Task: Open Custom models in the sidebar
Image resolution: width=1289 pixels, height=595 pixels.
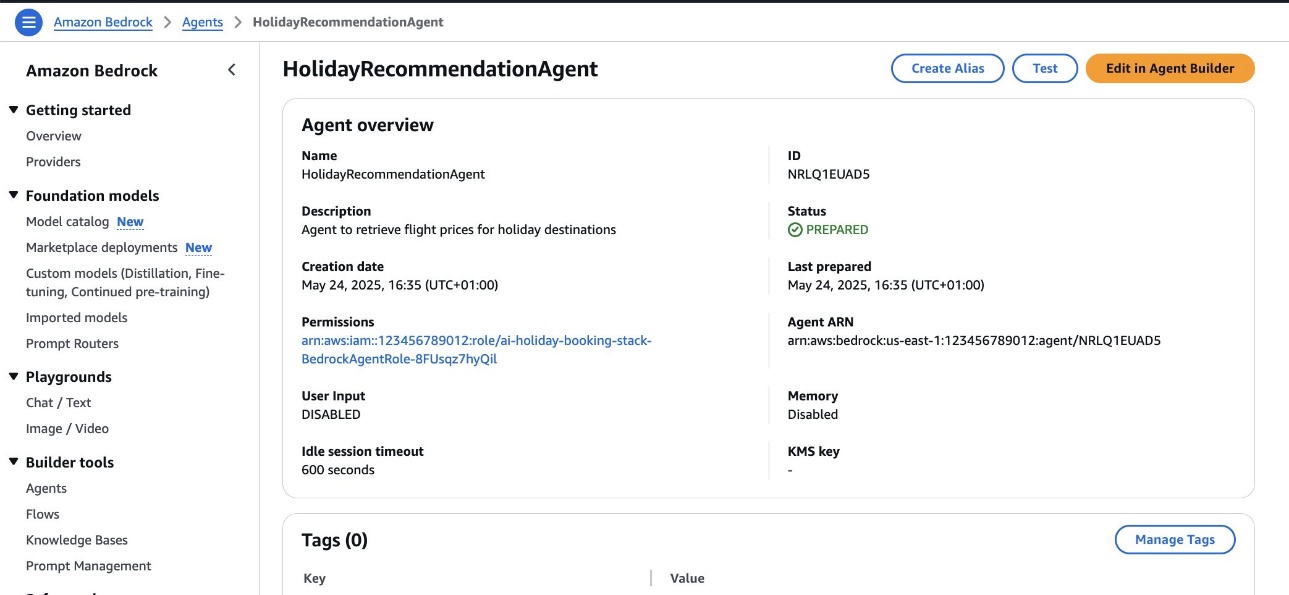Action: (x=125, y=283)
